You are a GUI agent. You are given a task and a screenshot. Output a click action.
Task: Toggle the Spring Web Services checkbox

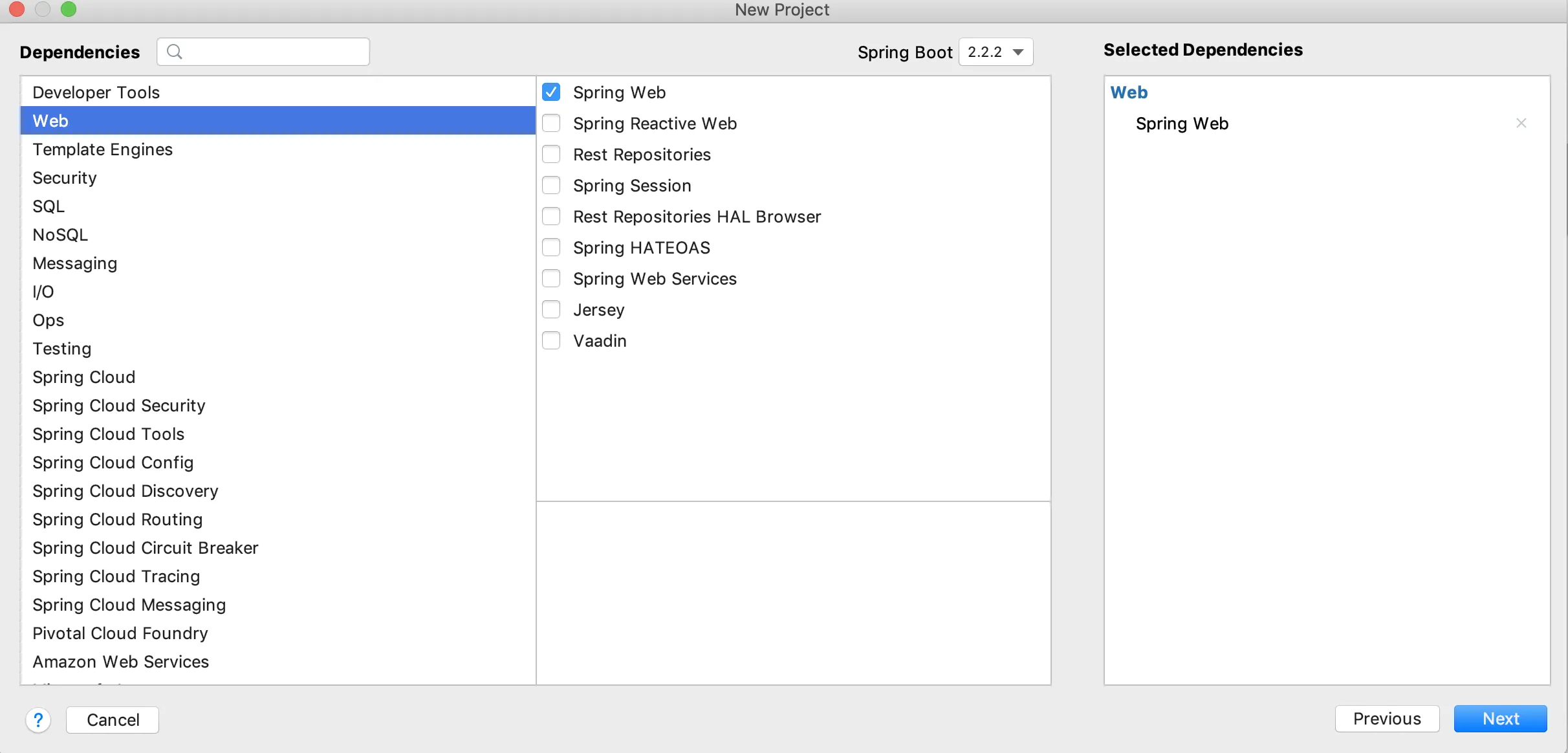(551, 279)
